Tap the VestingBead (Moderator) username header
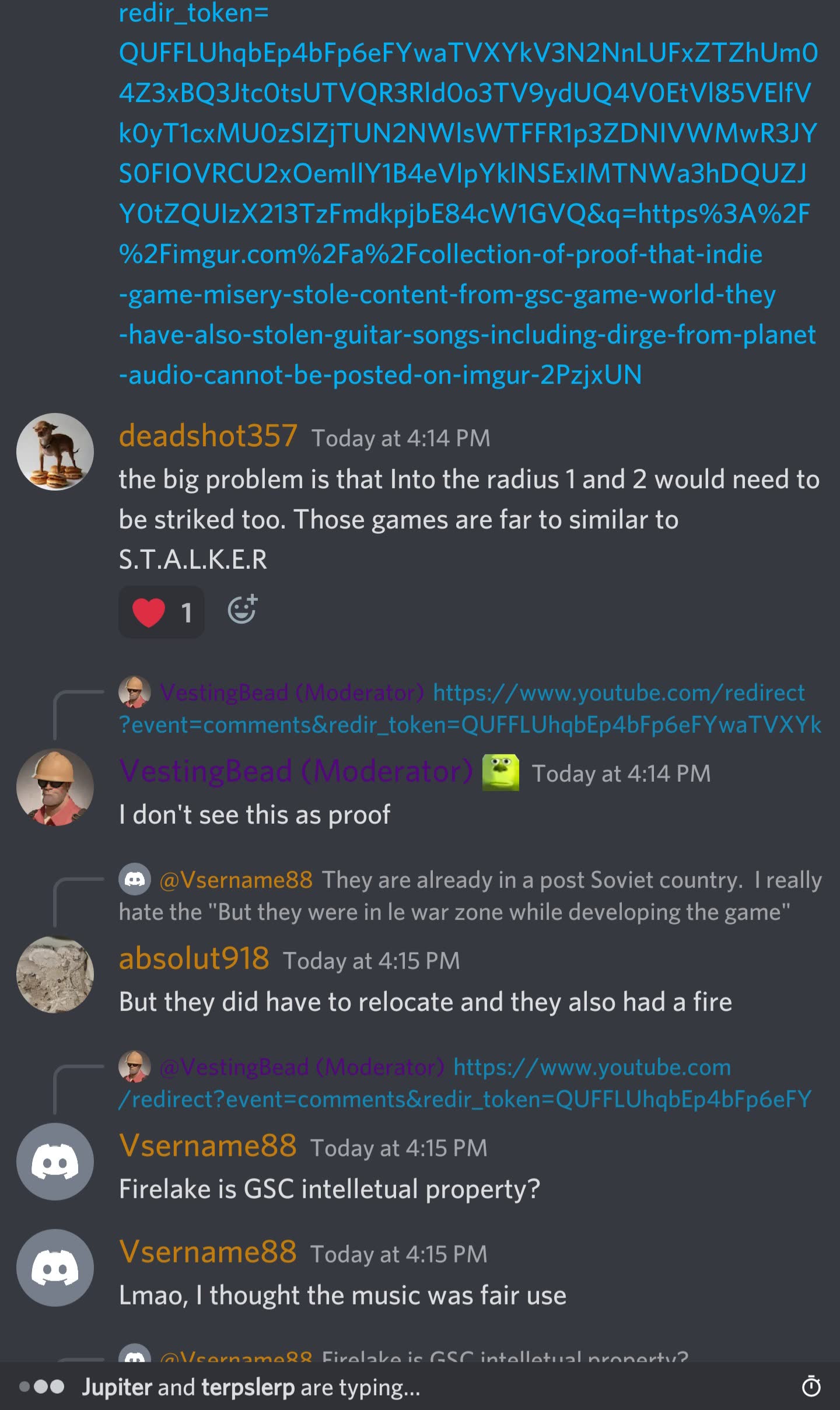The width and height of the screenshot is (840, 1410). click(296, 771)
